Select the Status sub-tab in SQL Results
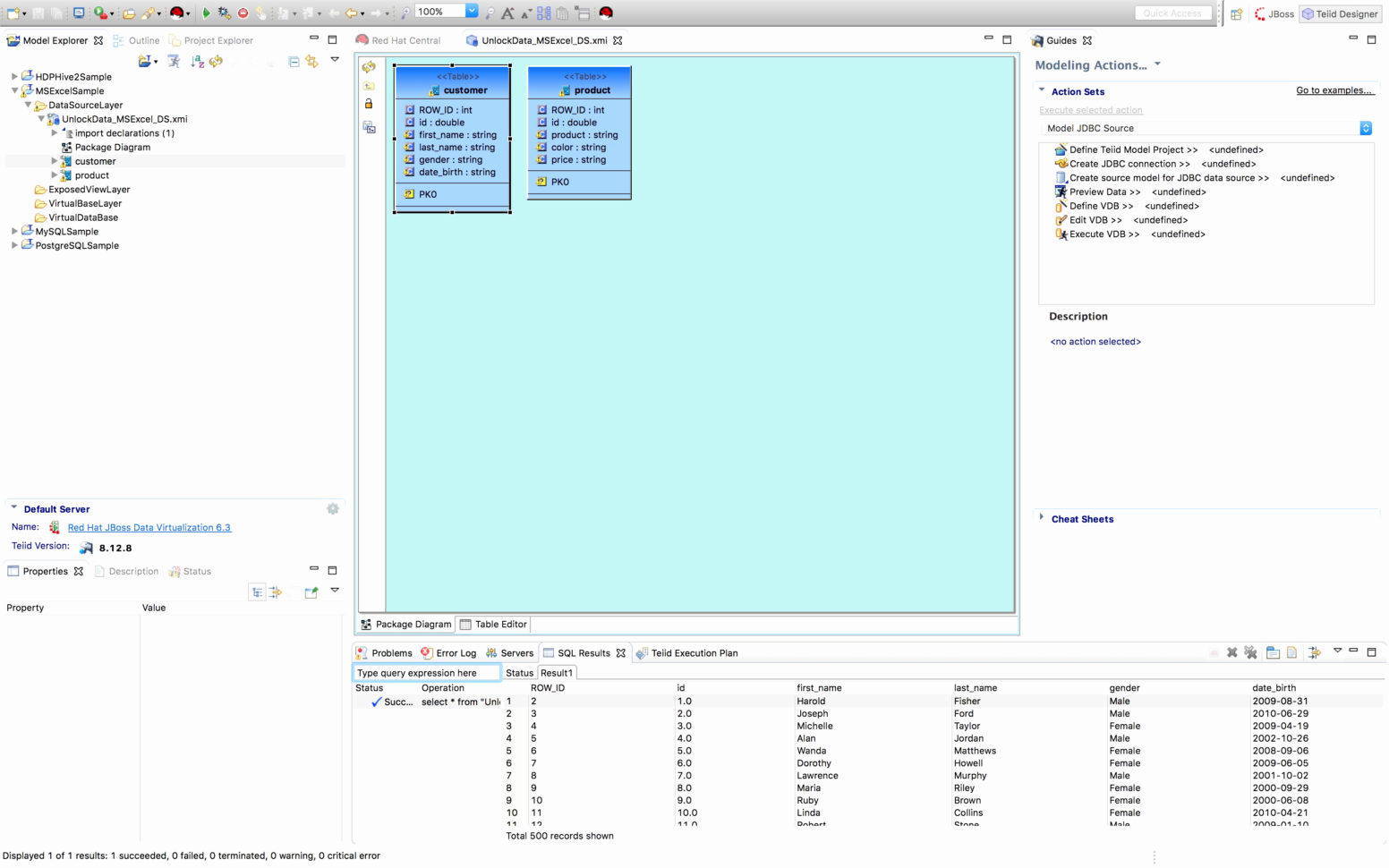The image size is (1389, 868). click(519, 673)
